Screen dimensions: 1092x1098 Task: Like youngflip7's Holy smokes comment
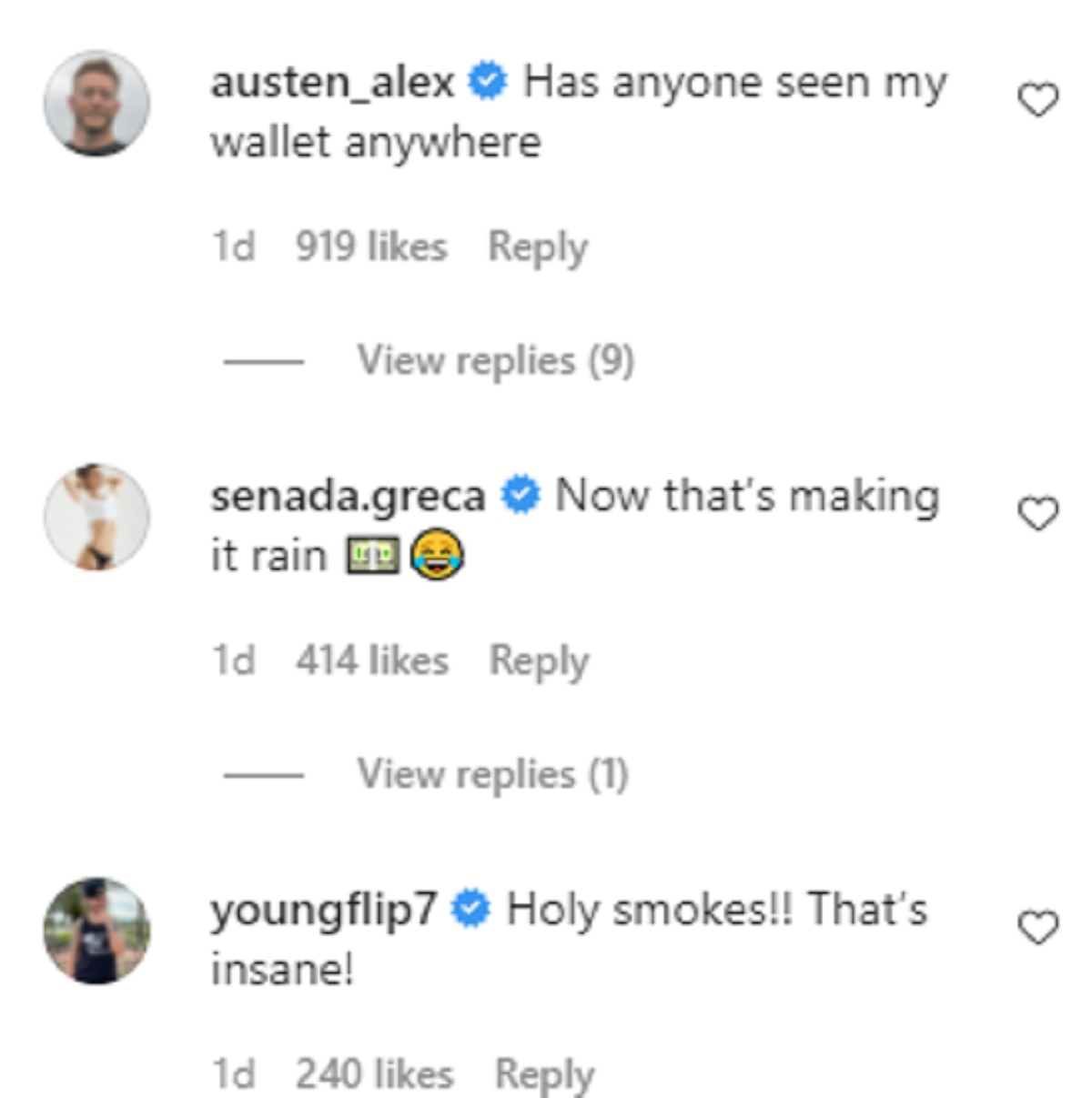1037,928
